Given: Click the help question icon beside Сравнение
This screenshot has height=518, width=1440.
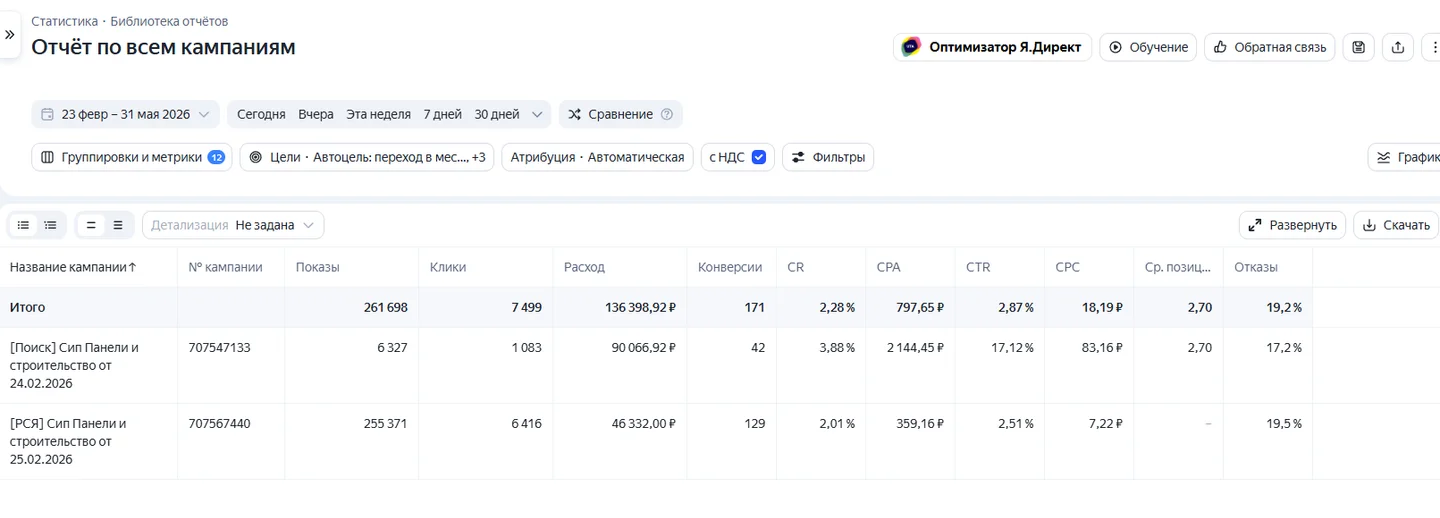Looking at the screenshot, I should (667, 114).
